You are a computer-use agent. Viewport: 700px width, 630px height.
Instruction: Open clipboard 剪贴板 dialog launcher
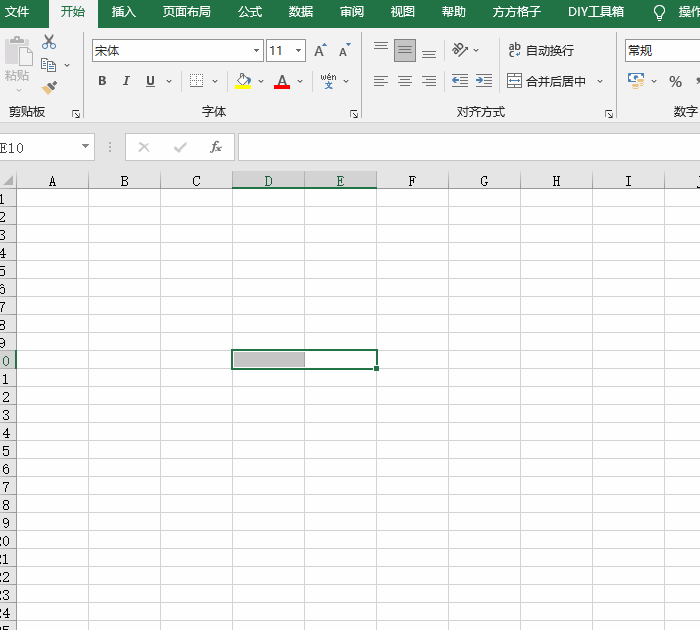click(76, 114)
